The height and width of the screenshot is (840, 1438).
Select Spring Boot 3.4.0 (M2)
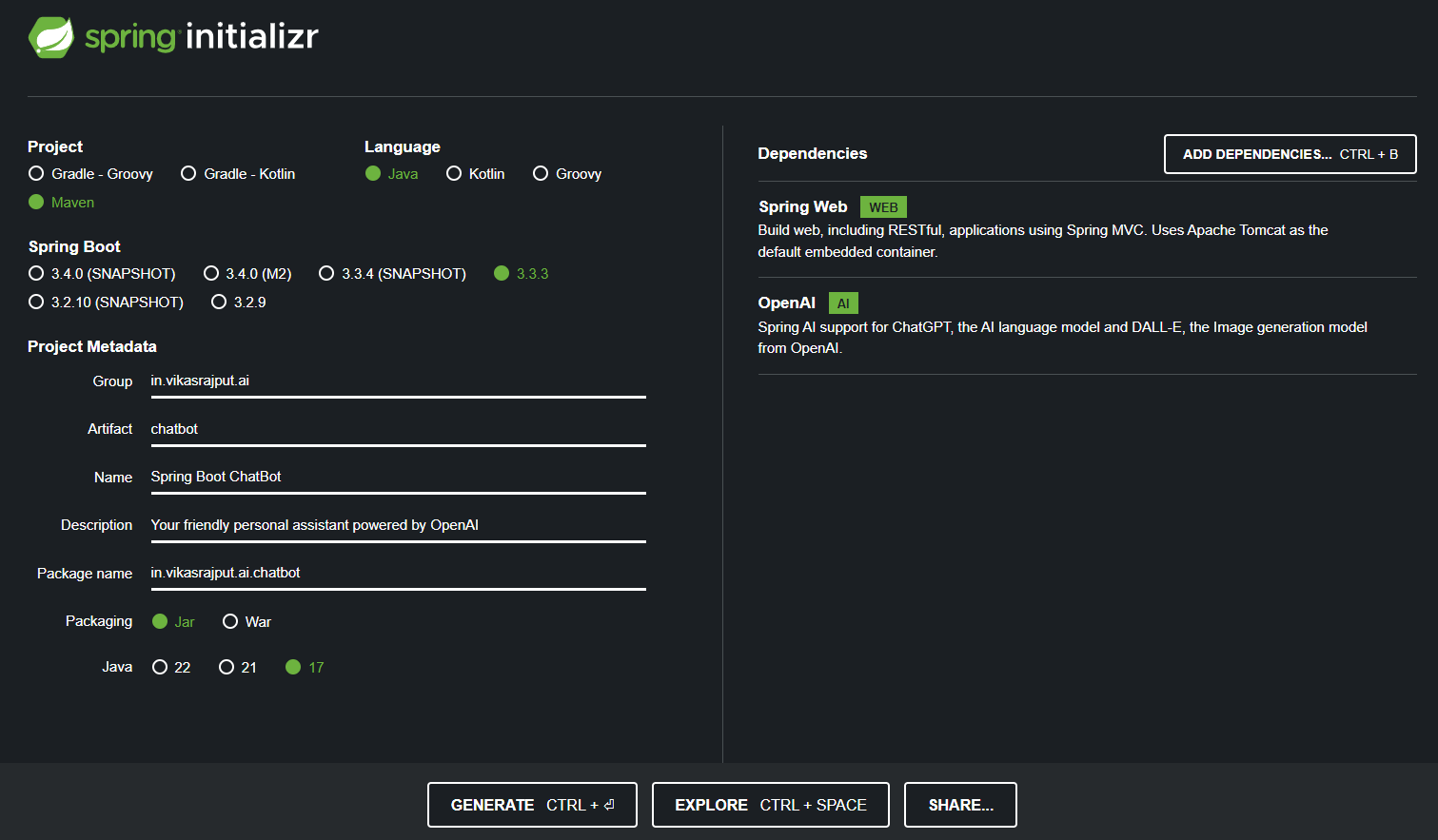(247, 273)
